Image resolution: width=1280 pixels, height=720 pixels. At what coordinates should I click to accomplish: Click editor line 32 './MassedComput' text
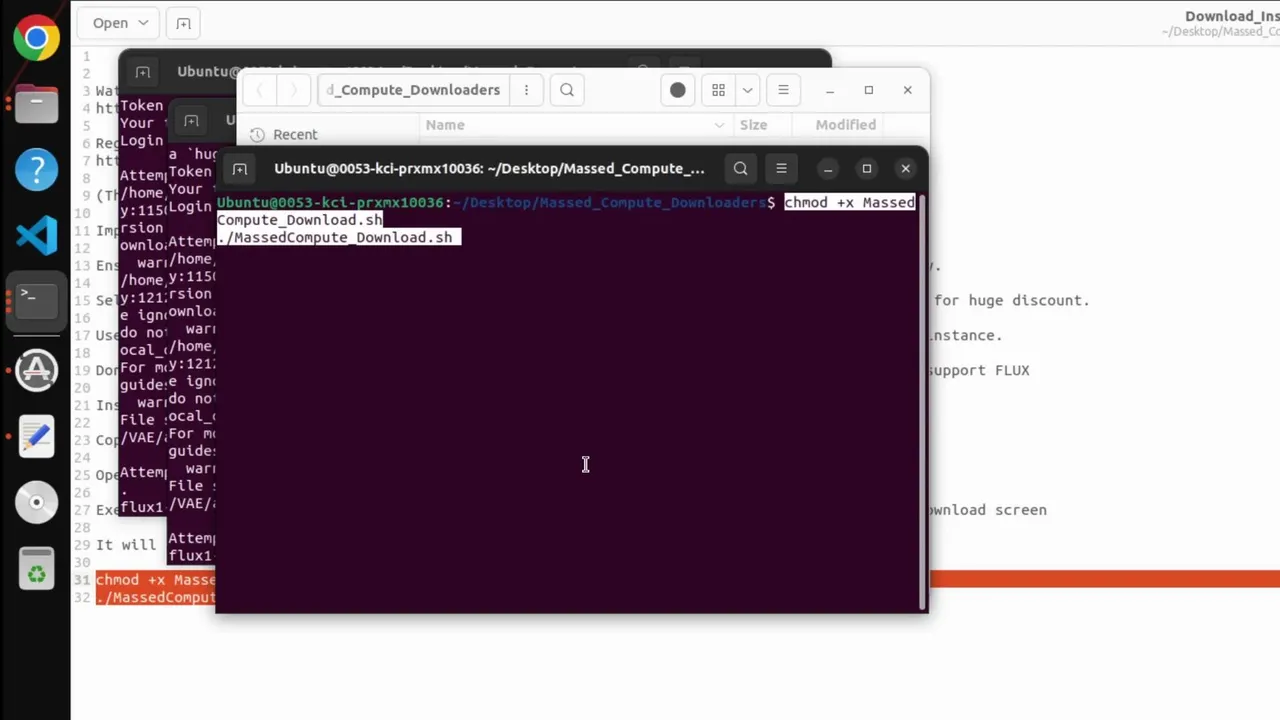pos(155,597)
